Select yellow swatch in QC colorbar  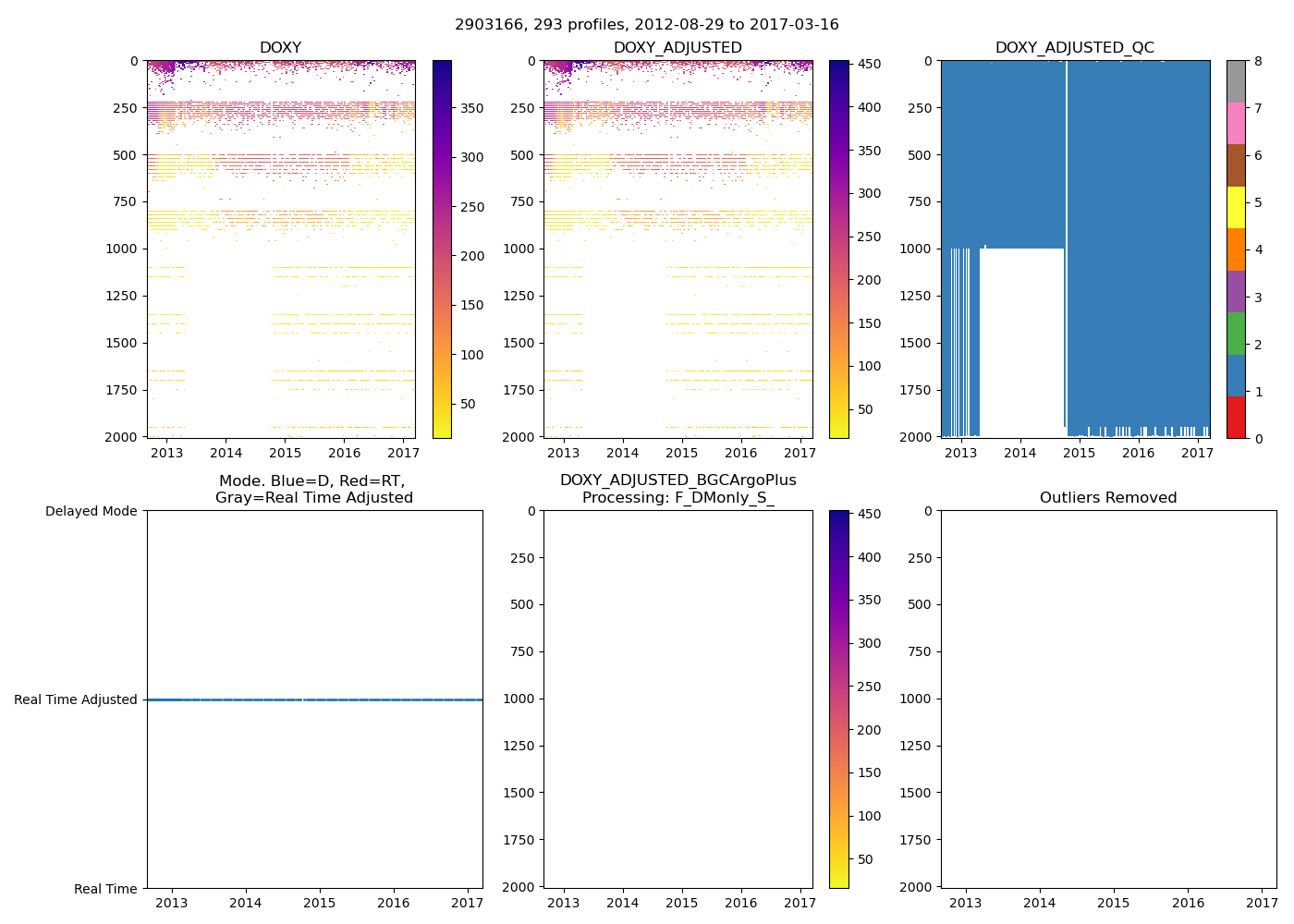(x=1236, y=207)
